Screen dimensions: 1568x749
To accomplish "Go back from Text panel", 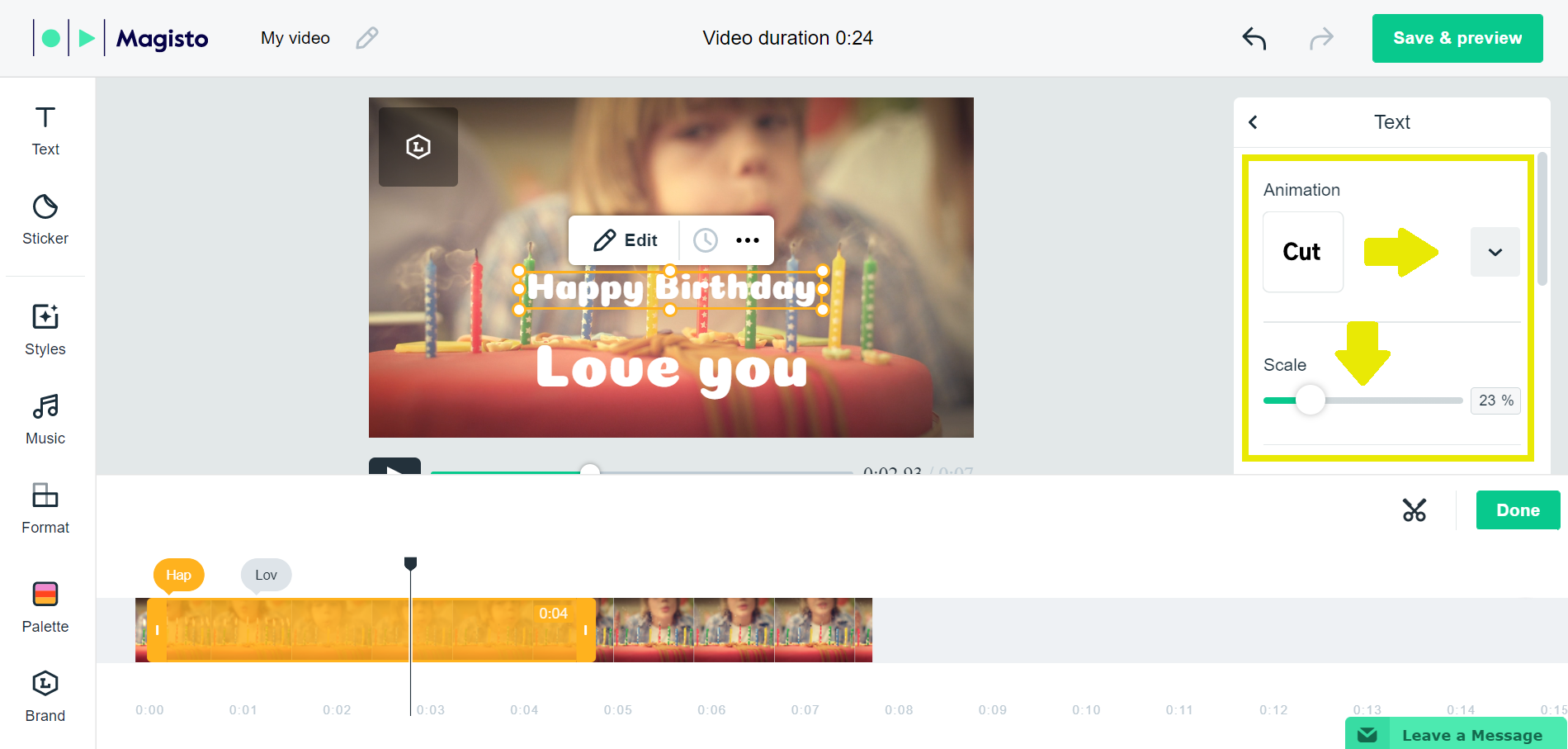I will [x=1253, y=122].
